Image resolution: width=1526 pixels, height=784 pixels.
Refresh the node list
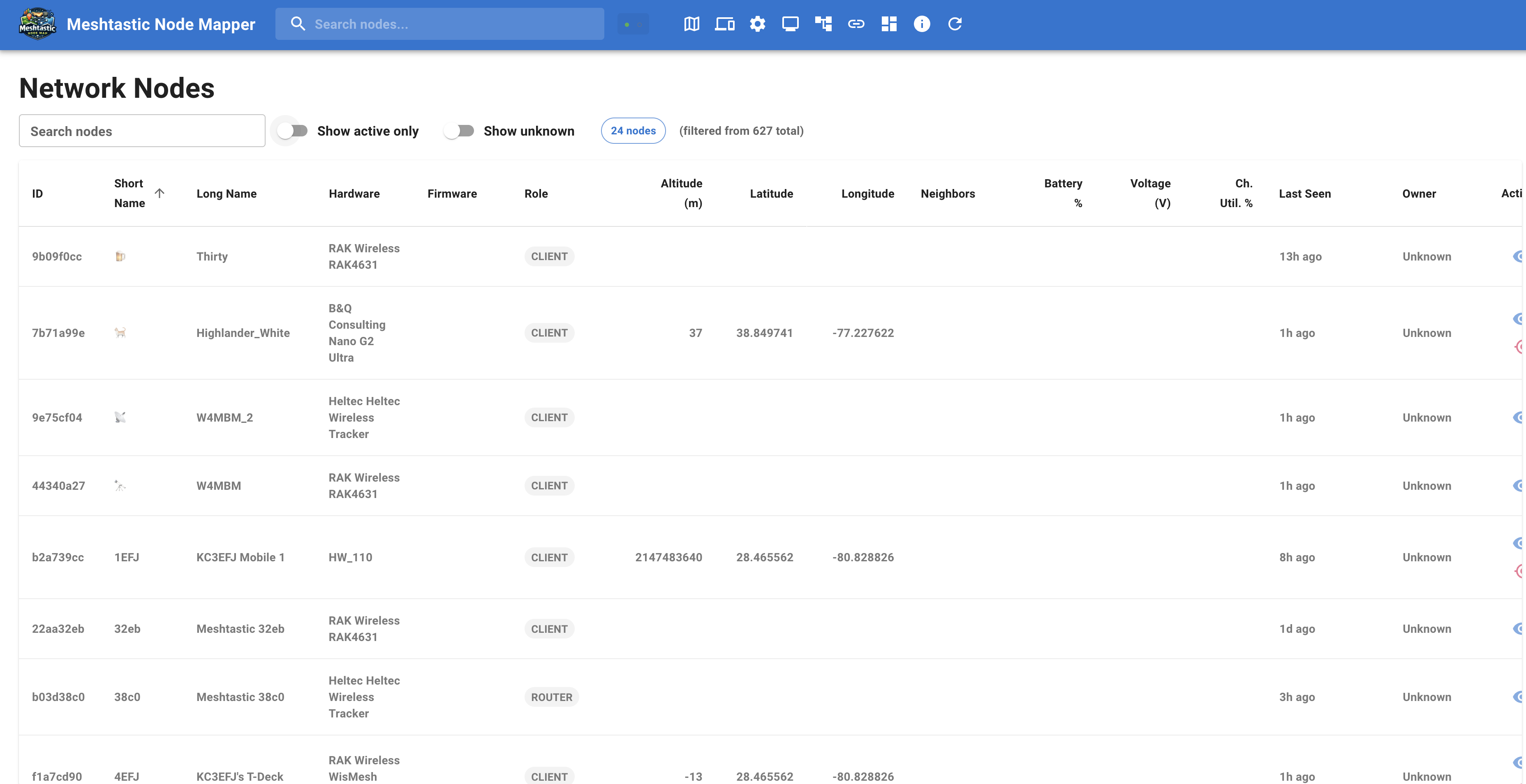click(955, 24)
